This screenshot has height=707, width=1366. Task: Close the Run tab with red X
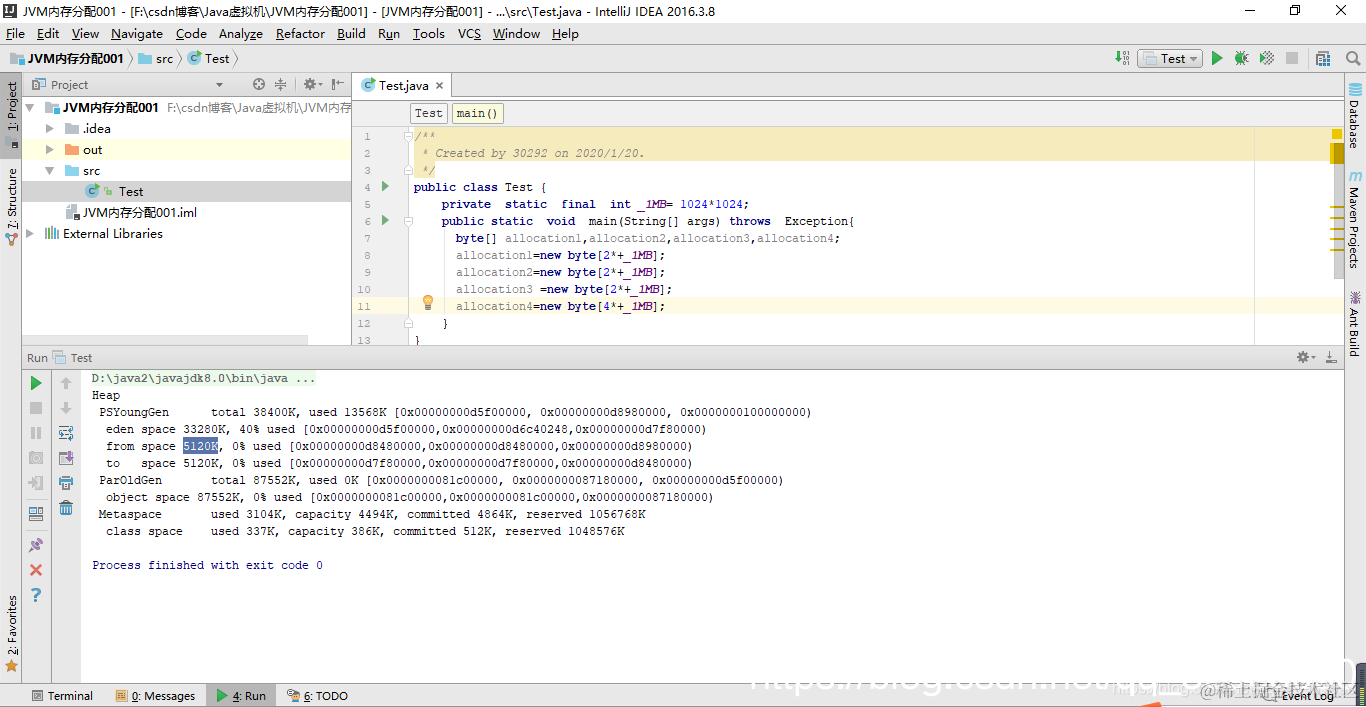click(36, 570)
